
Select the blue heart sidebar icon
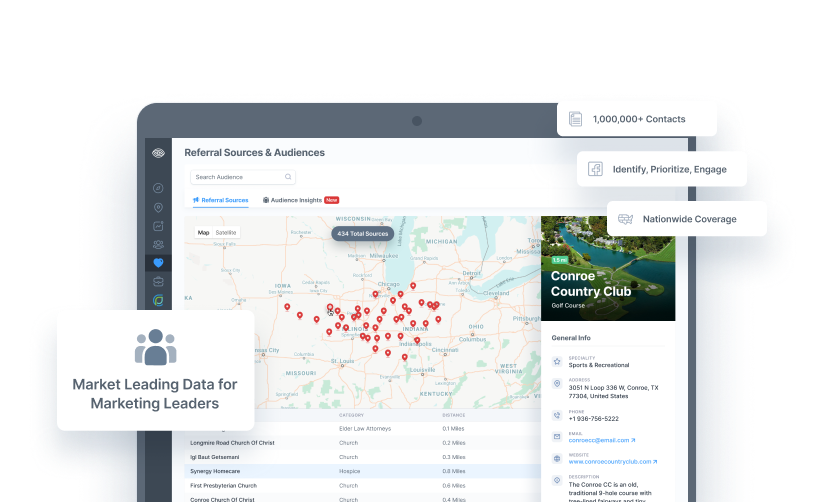coord(158,263)
